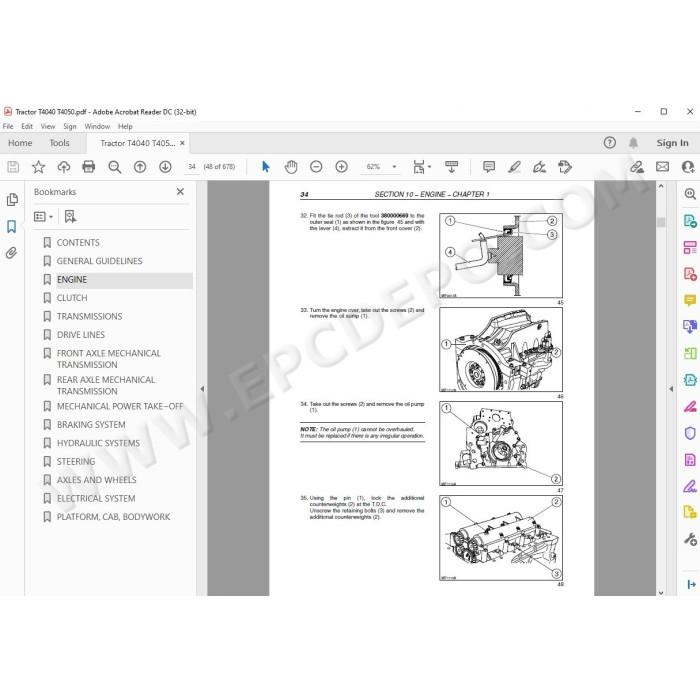Open attachments paperclip panel
Screen dimensions: 700x700
coord(12,253)
